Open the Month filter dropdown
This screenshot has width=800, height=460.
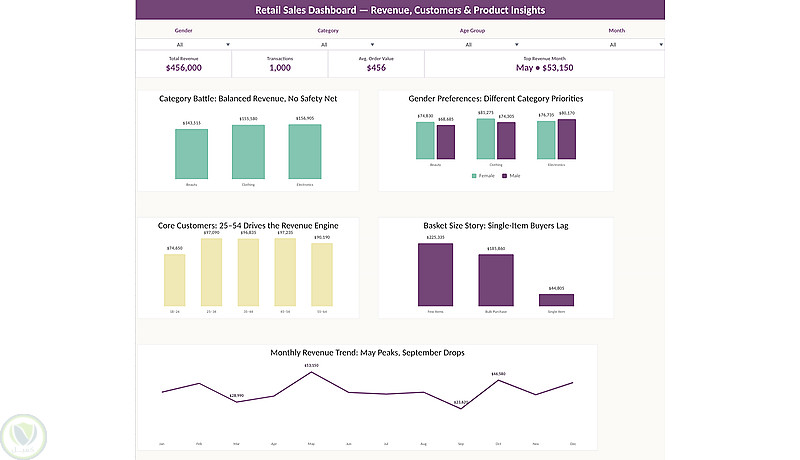point(616,44)
